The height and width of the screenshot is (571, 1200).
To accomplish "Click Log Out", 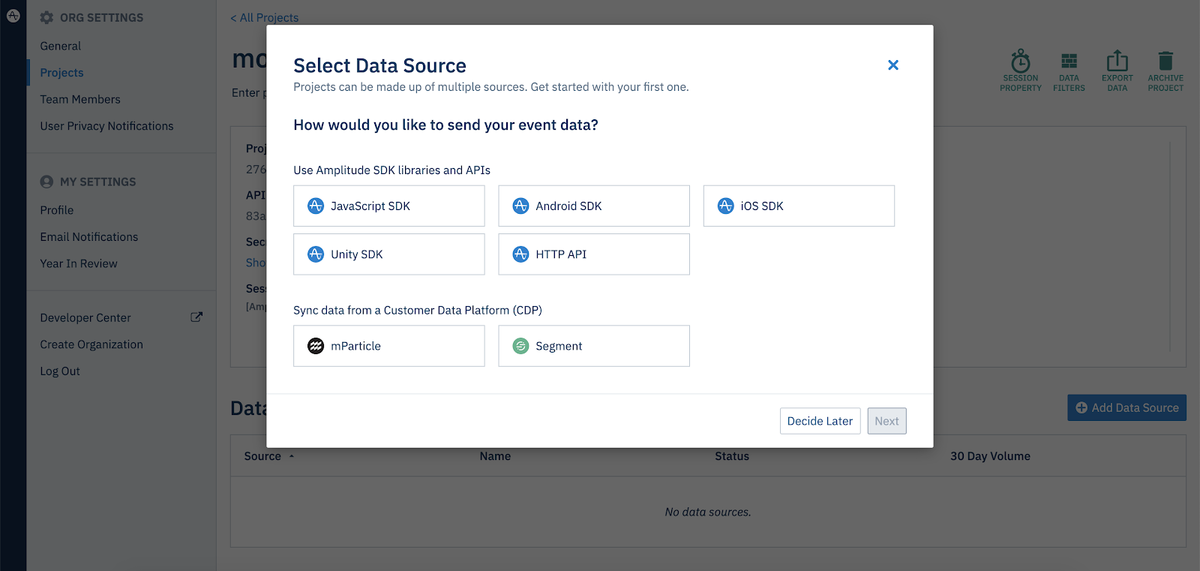I will (x=60, y=371).
